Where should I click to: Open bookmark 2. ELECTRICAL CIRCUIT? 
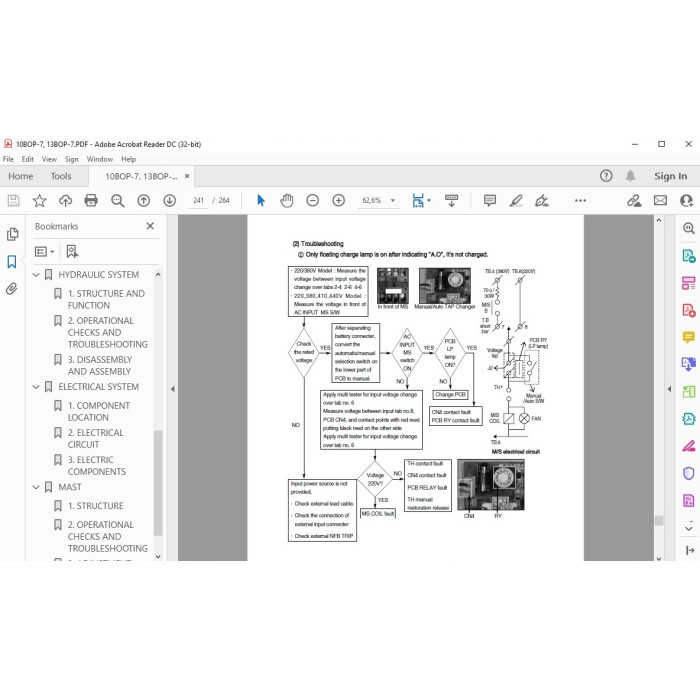coord(96,439)
